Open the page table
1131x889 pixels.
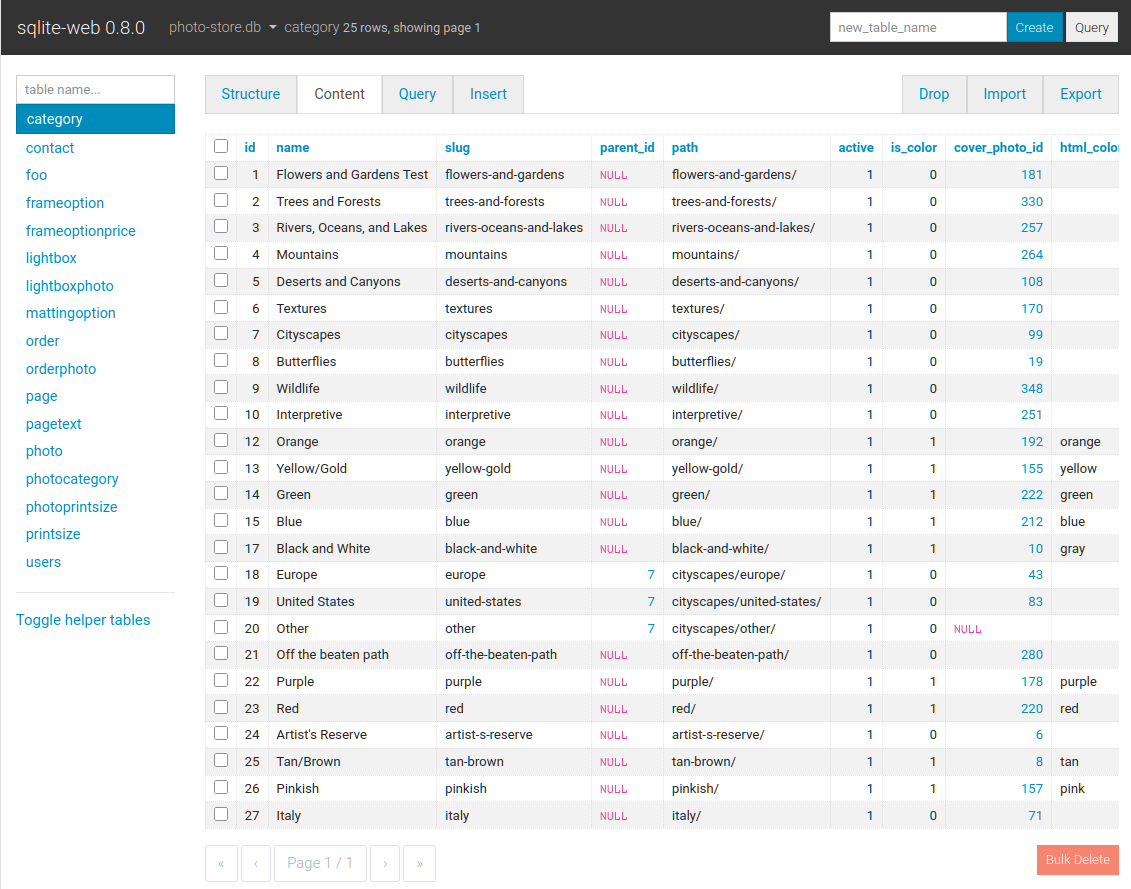click(x=42, y=396)
